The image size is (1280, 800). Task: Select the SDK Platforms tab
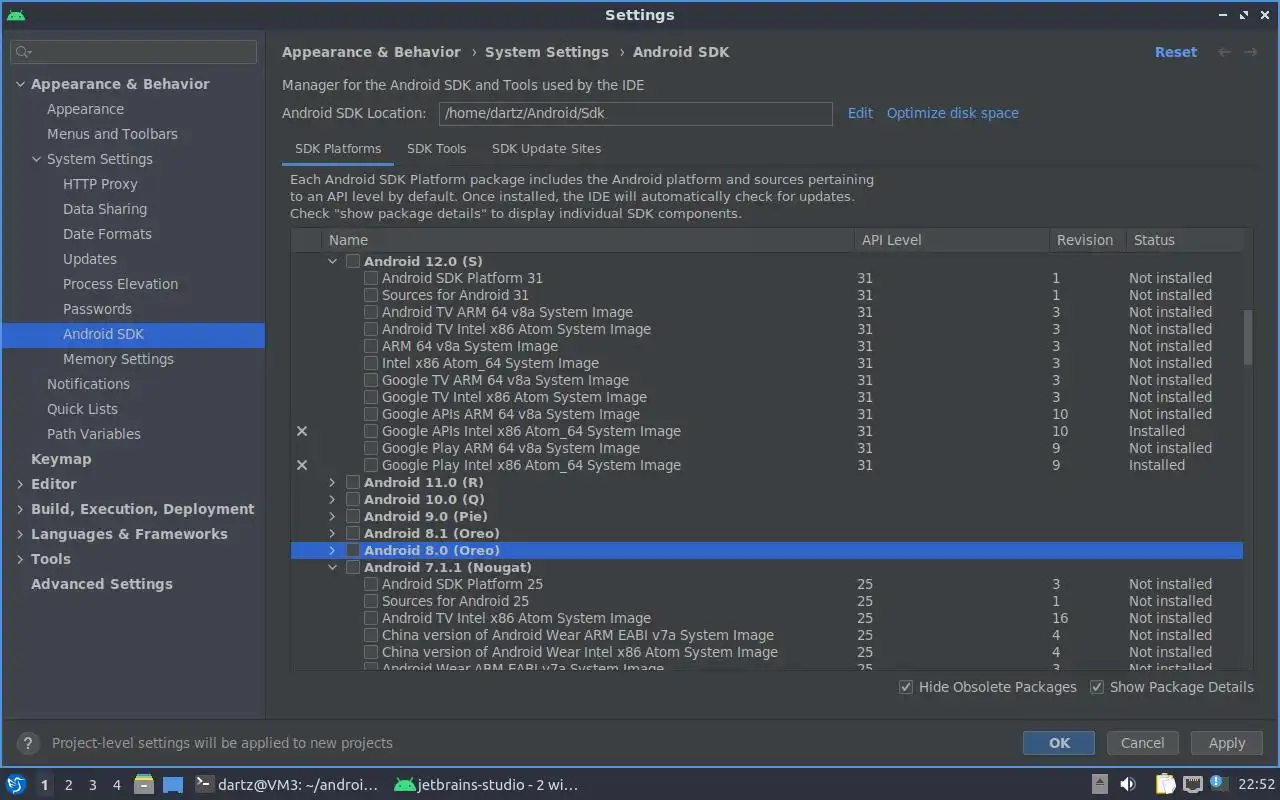[338, 148]
